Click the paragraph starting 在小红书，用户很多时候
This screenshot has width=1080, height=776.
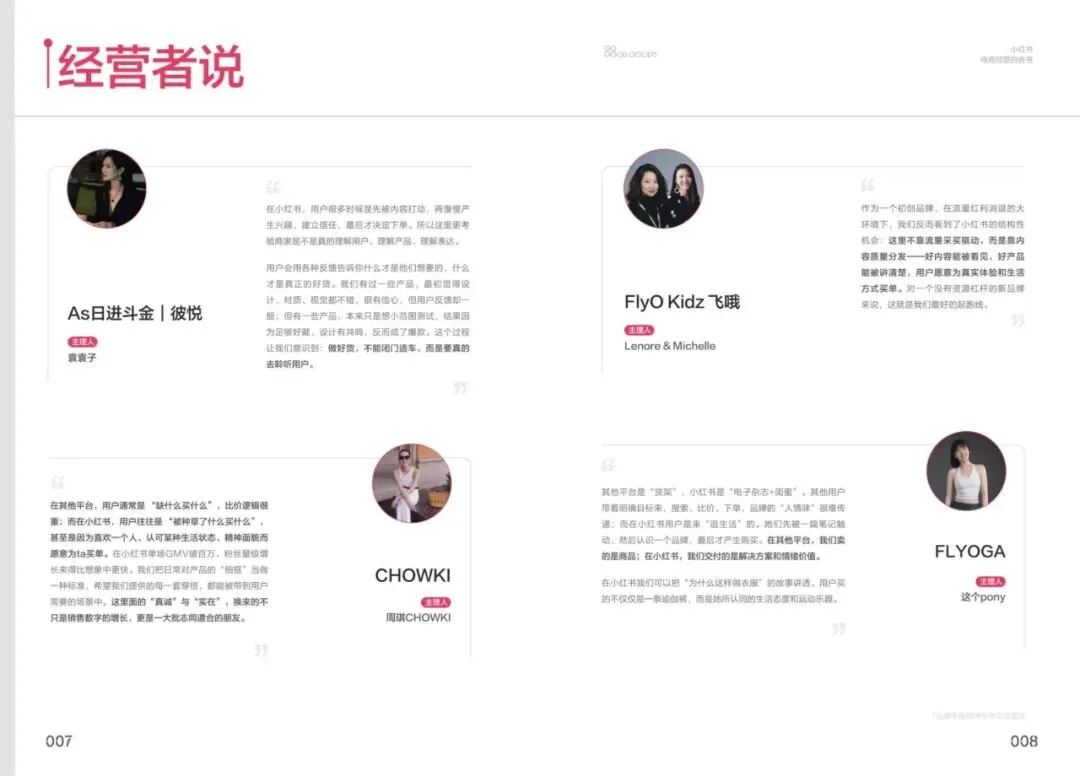click(368, 224)
